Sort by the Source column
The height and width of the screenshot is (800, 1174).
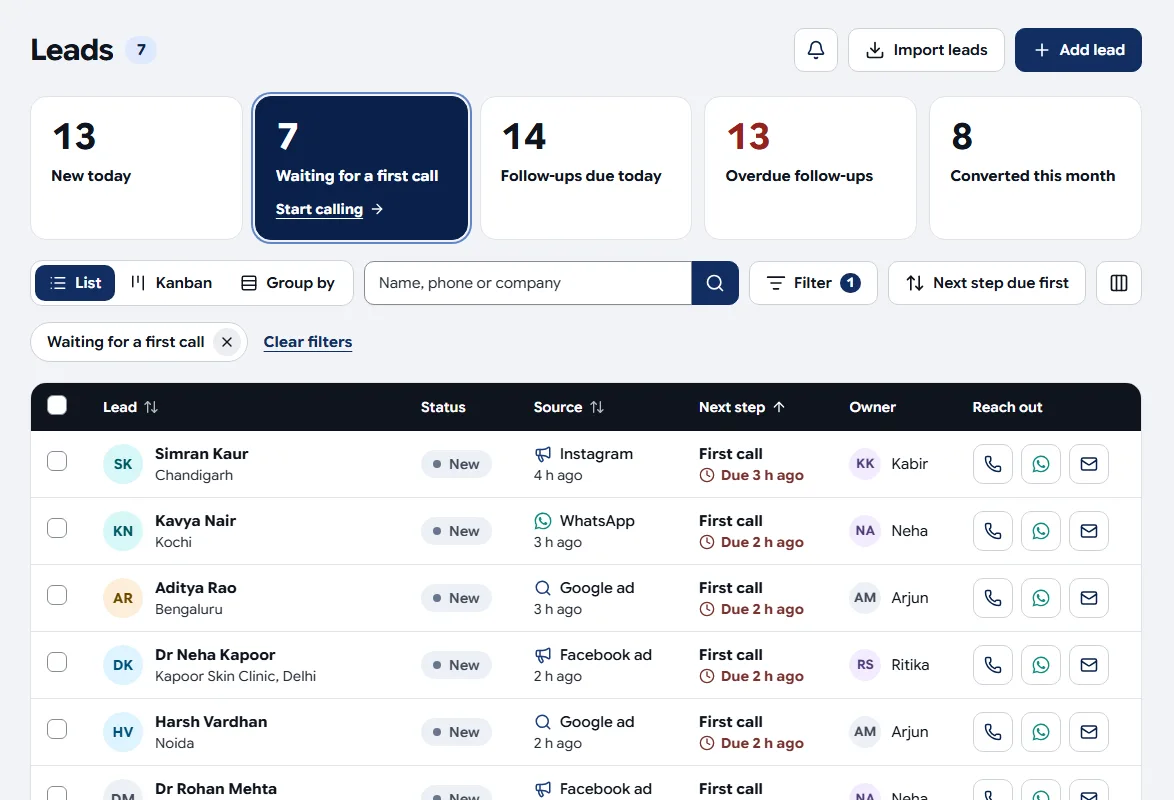(x=568, y=407)
